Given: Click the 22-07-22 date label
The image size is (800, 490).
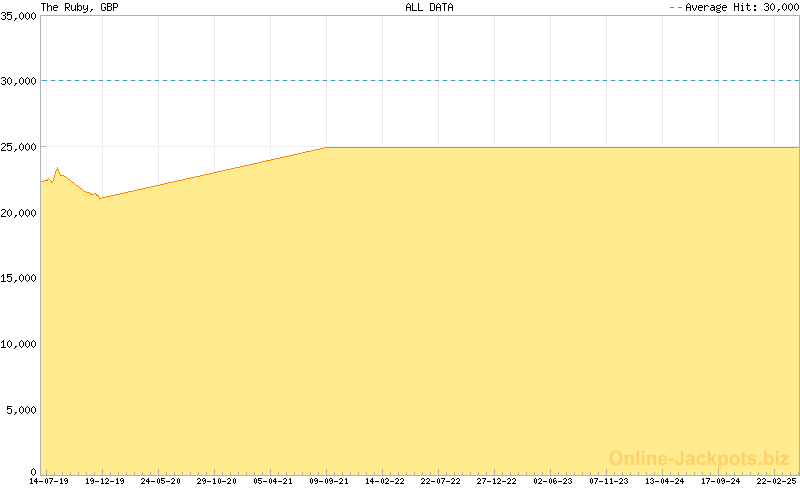Looking at the screenshot, I should [441, 482].
